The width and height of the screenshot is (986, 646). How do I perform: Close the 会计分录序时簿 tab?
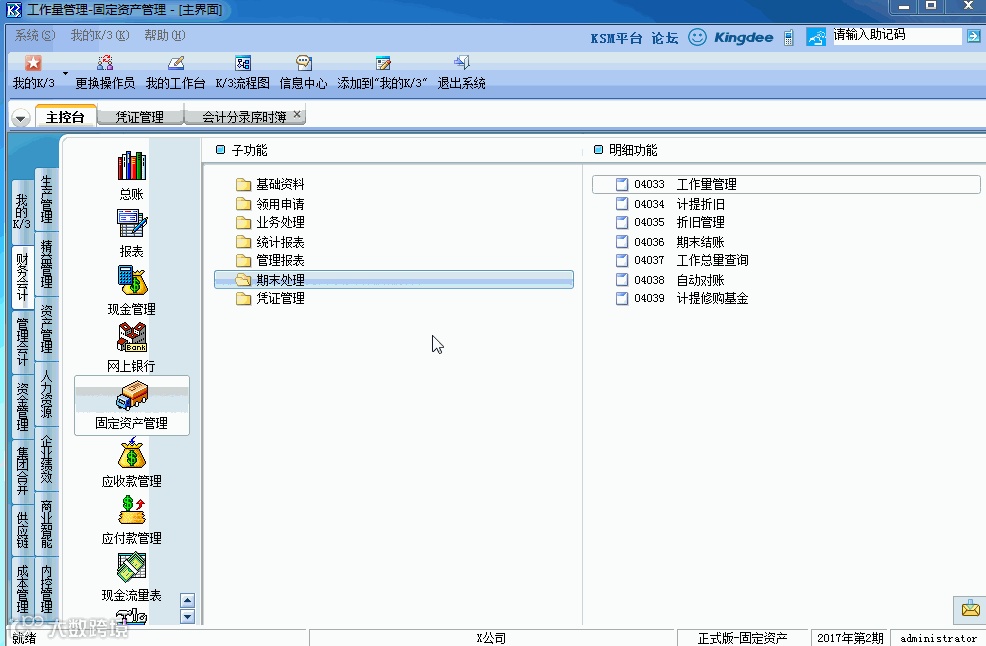[x=297, y=114]
